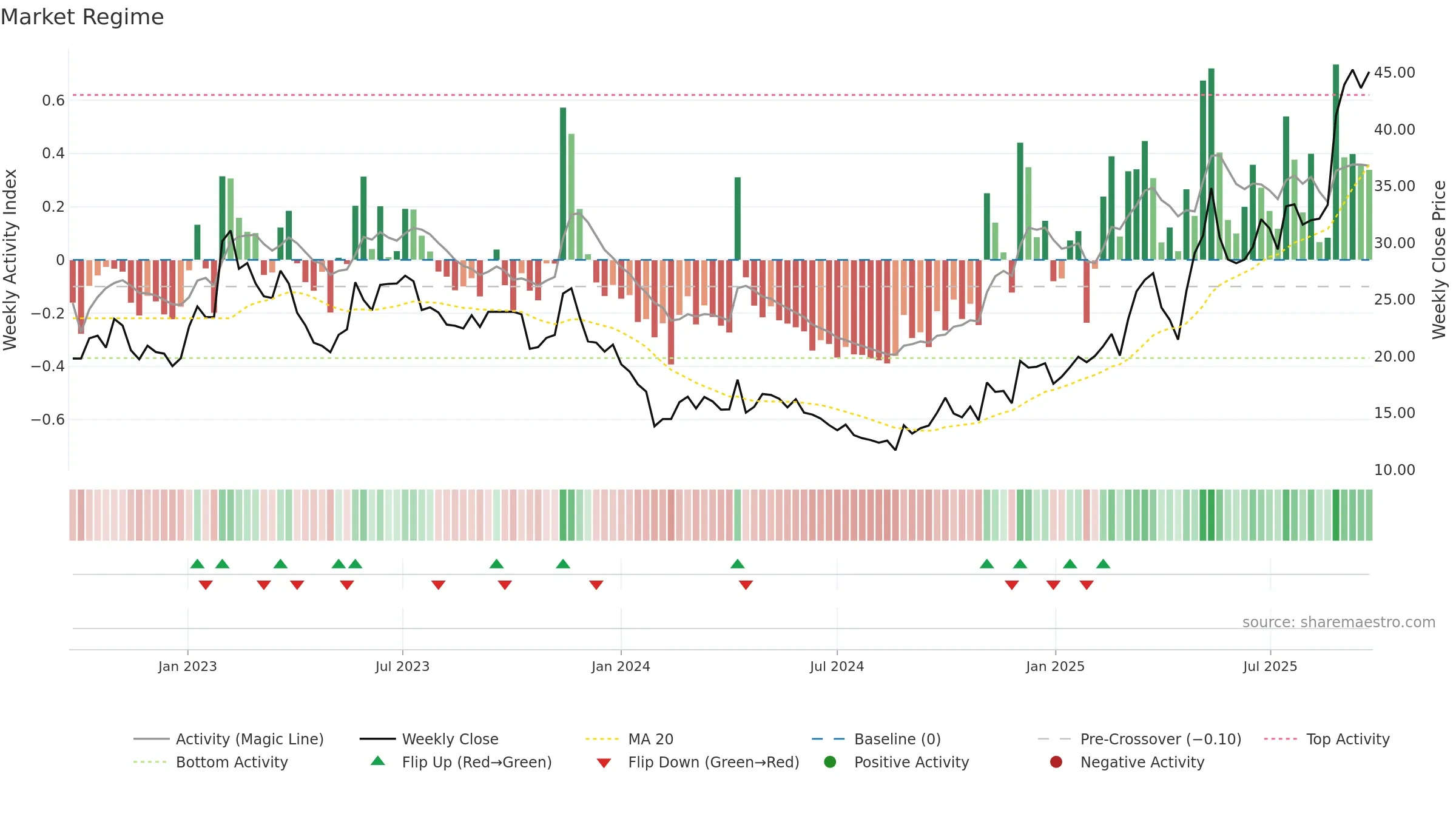Click the 35.00 price axis tick
Viewport: 1456px width, 819px height.
coord(1394,186)
